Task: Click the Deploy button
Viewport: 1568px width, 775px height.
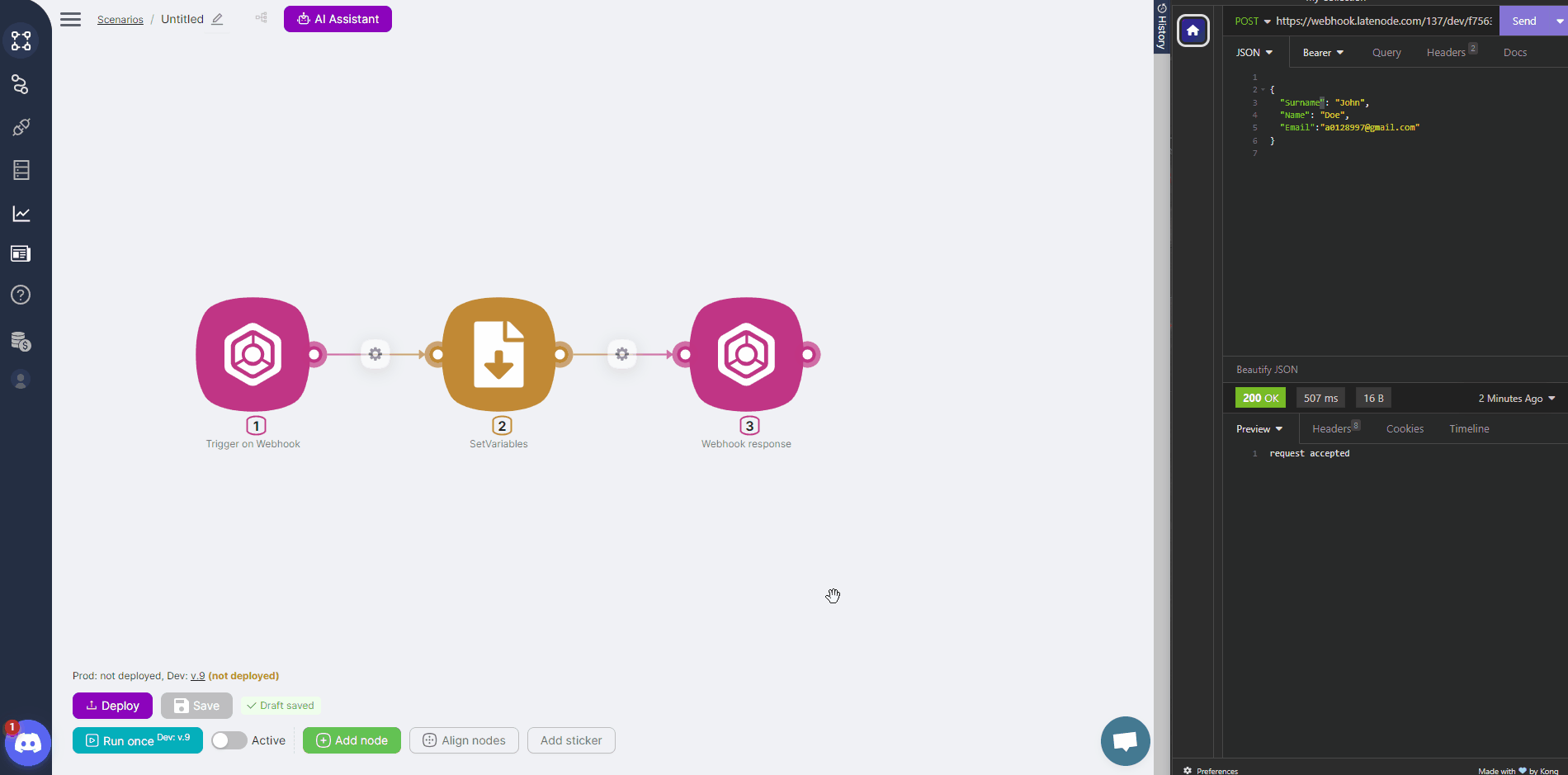Action: [112, 706]
